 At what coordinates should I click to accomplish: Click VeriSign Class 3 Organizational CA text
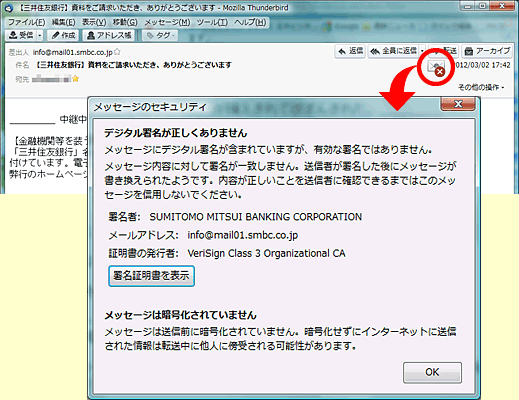(266, 253)
